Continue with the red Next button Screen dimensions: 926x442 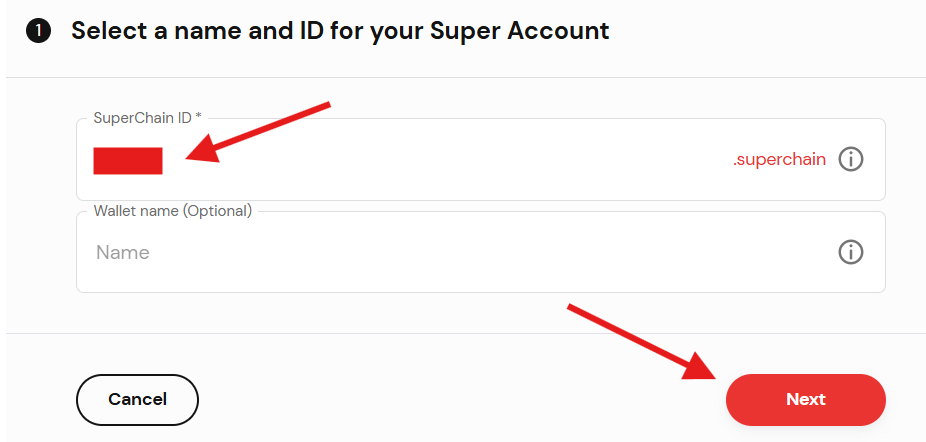point(806,399)
